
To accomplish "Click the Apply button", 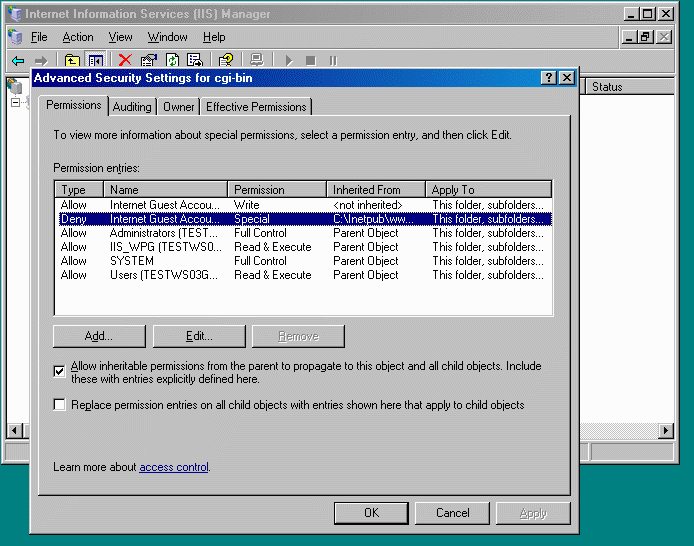I will pos(533,513).
